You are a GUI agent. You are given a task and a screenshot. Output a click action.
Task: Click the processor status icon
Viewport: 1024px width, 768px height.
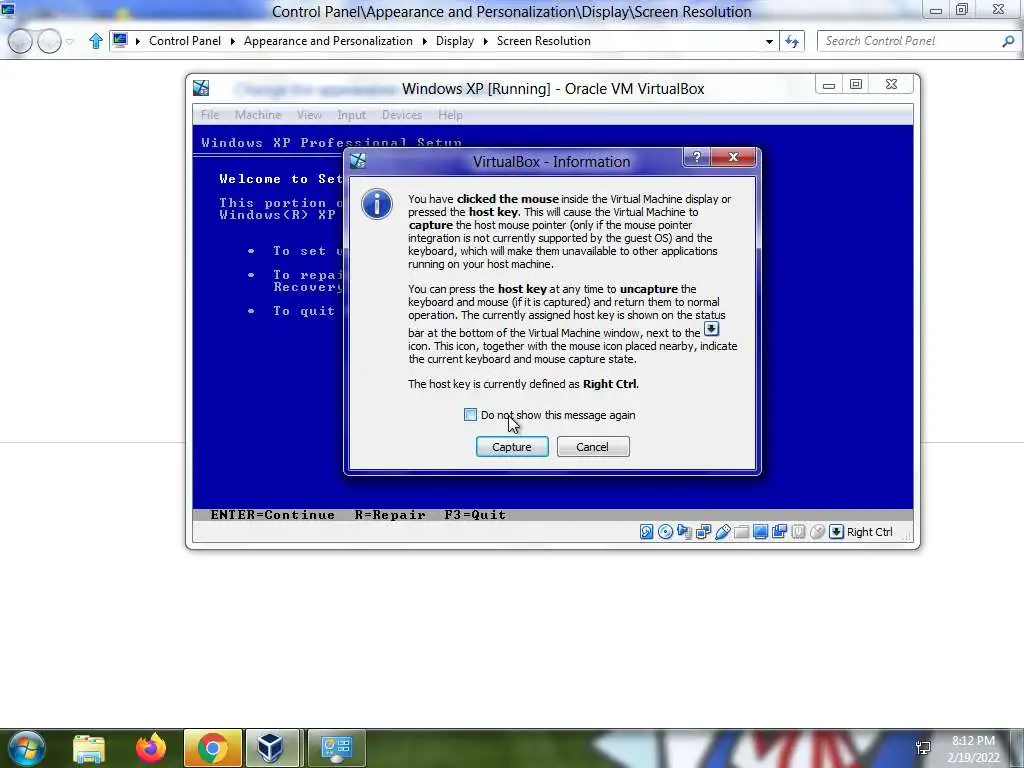[798, 532]
